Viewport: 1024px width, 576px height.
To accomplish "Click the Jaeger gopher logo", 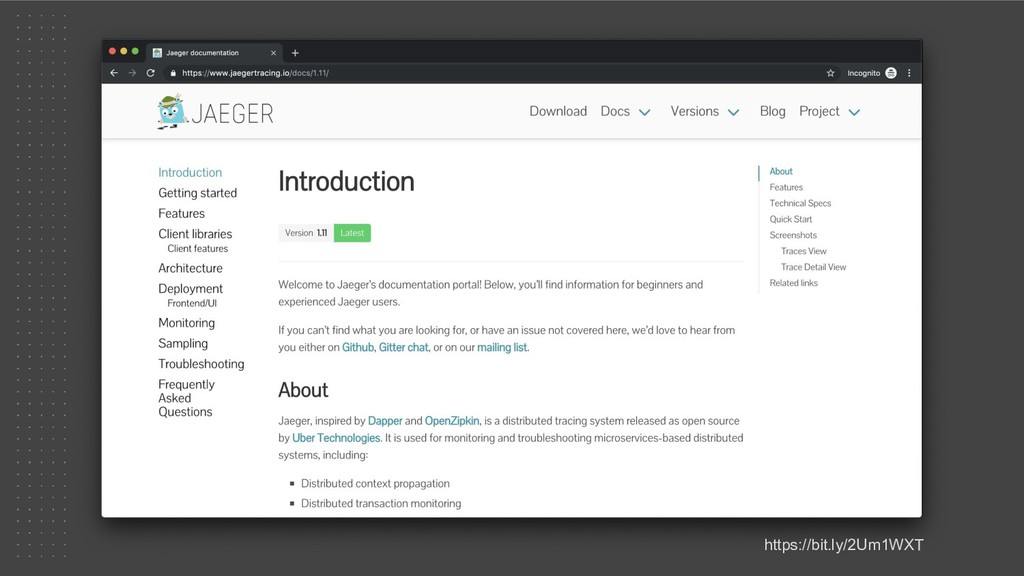I will tap(172, 112).
